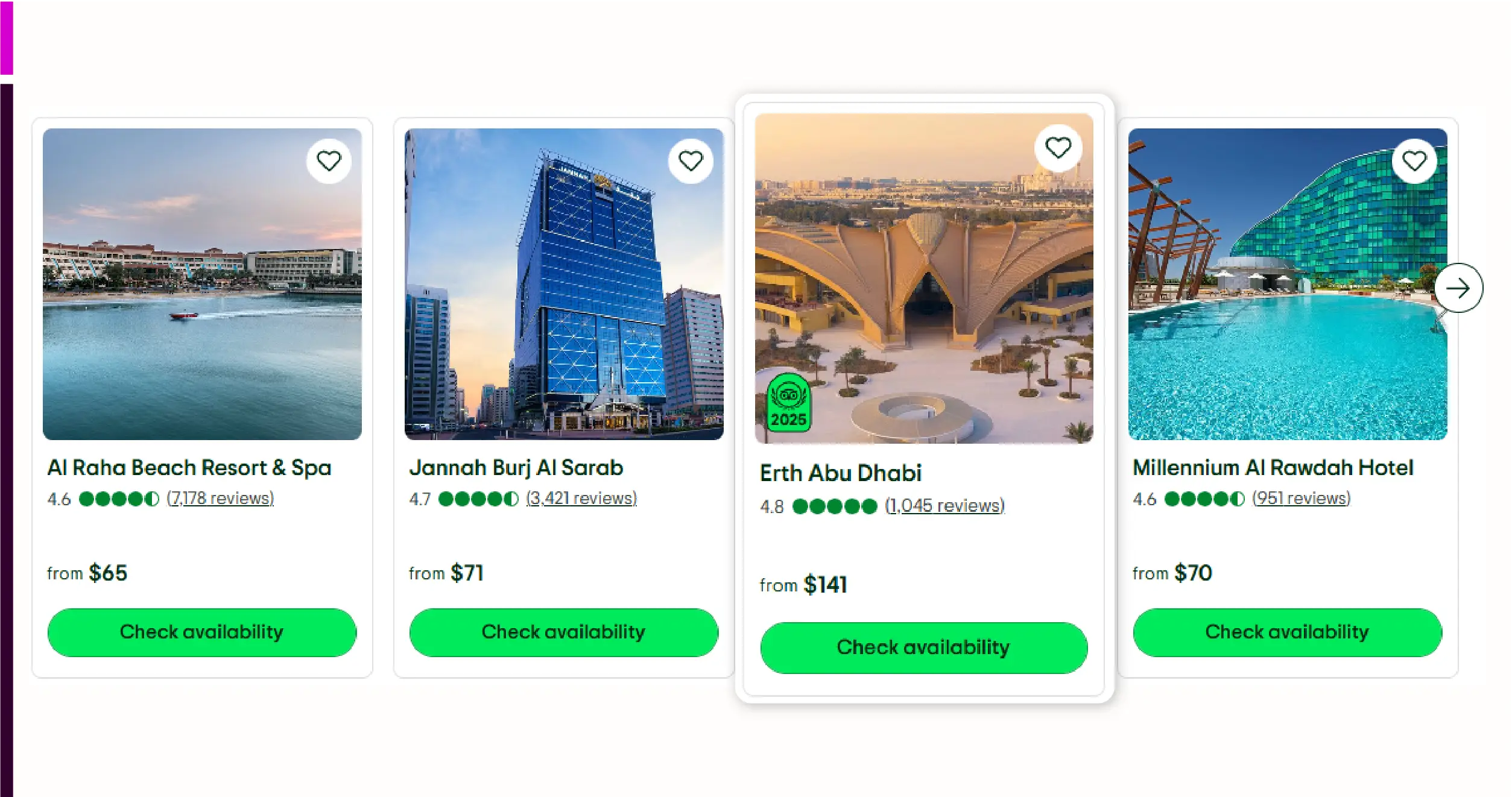Click Jannah Burj Al Sarab rating bubbles

(x=478, y=499)
